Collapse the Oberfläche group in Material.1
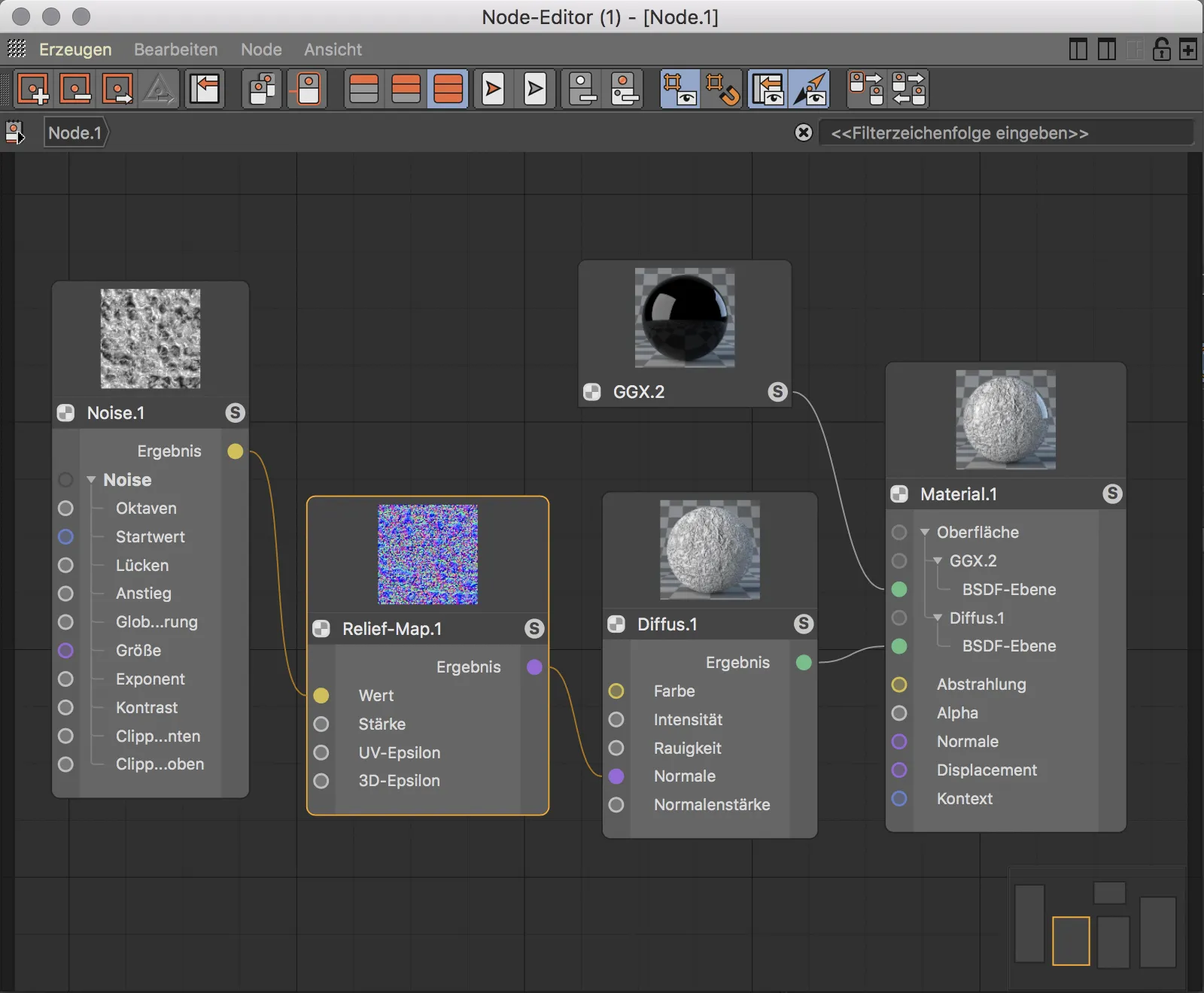The width and height of the screenshot is (1204, 993). coord(925,533)
